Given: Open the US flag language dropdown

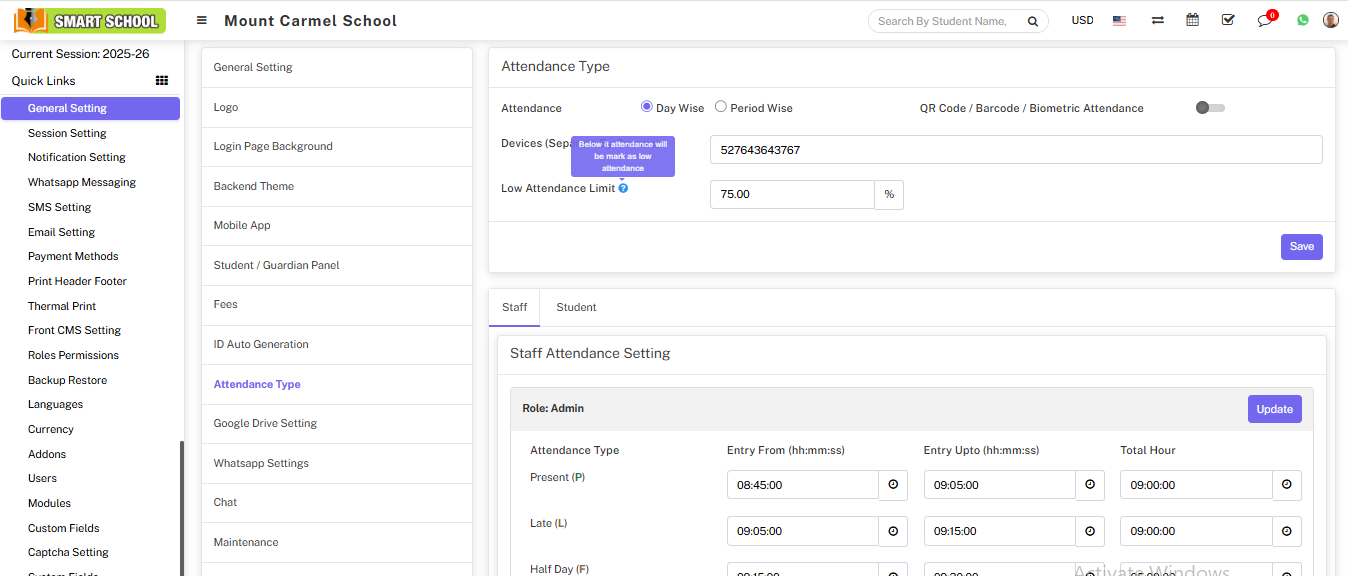Looking at the screenshot, I should [1119, 20].
